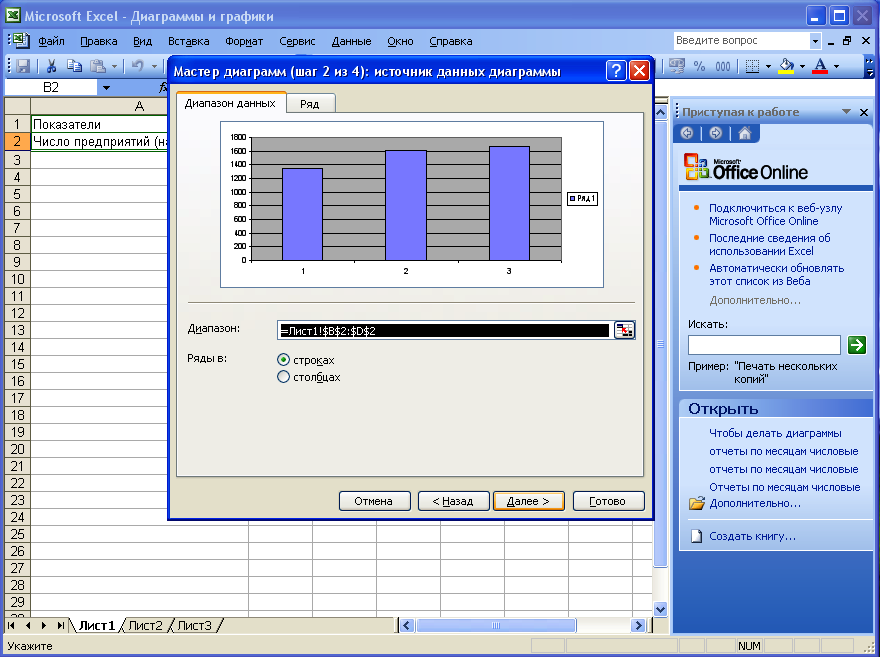The width and height of the screenshot is (880, 657).
Task: Click the 'Создать книгу...' link
Action: click(752, 536)
